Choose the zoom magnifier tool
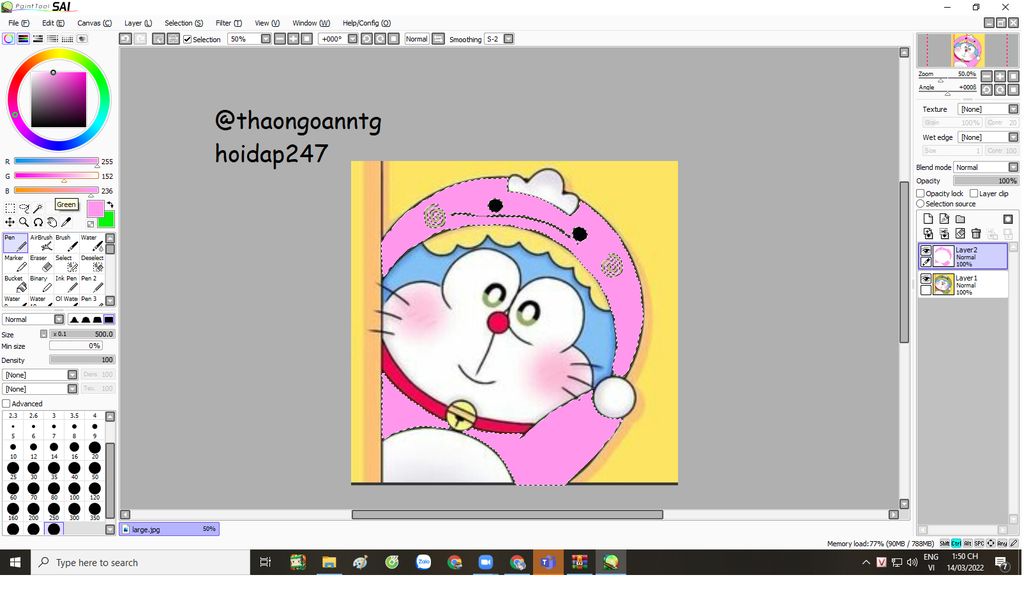1024x598 pixels. 24,223
